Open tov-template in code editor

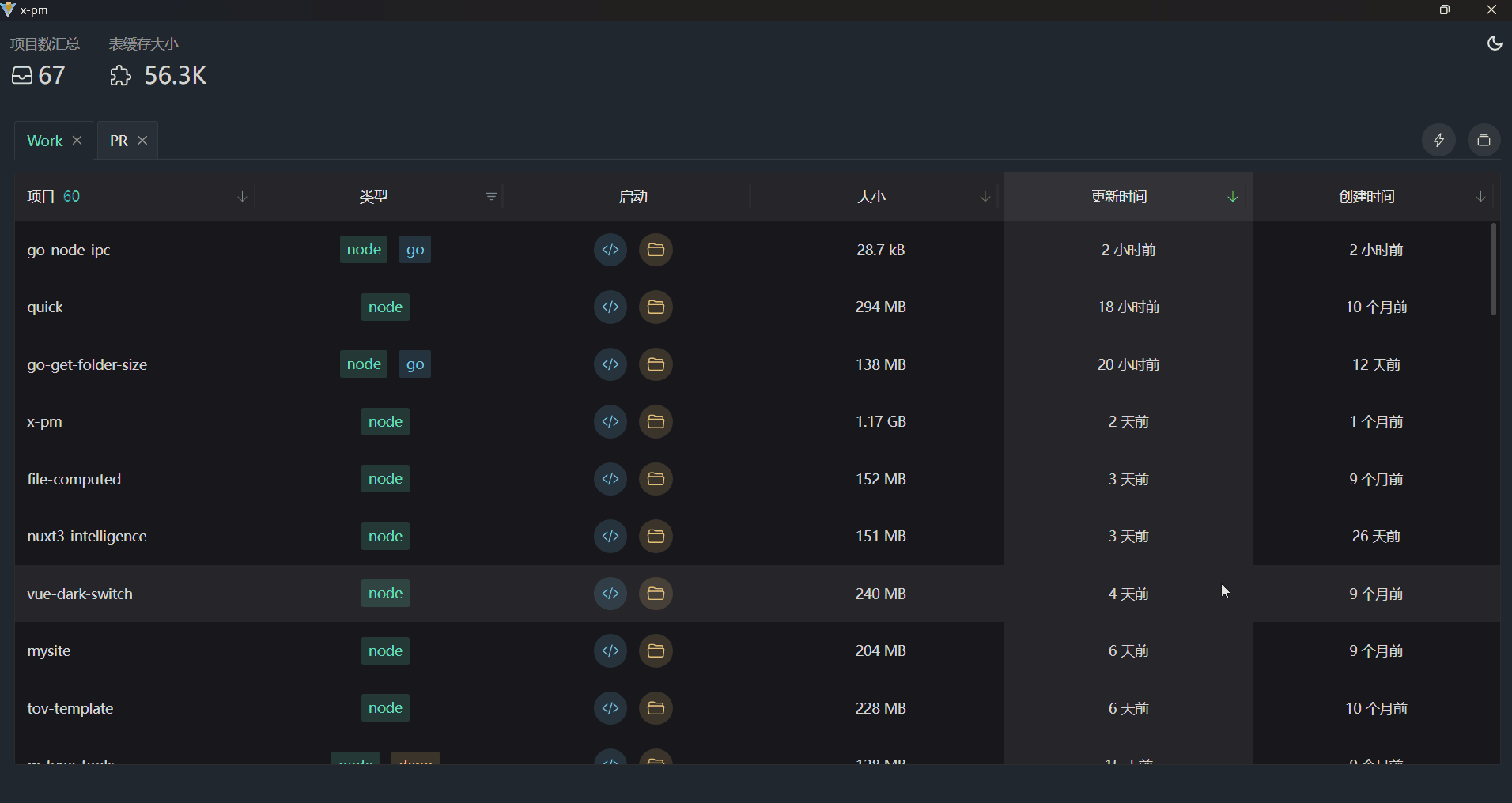click(610, 708)
